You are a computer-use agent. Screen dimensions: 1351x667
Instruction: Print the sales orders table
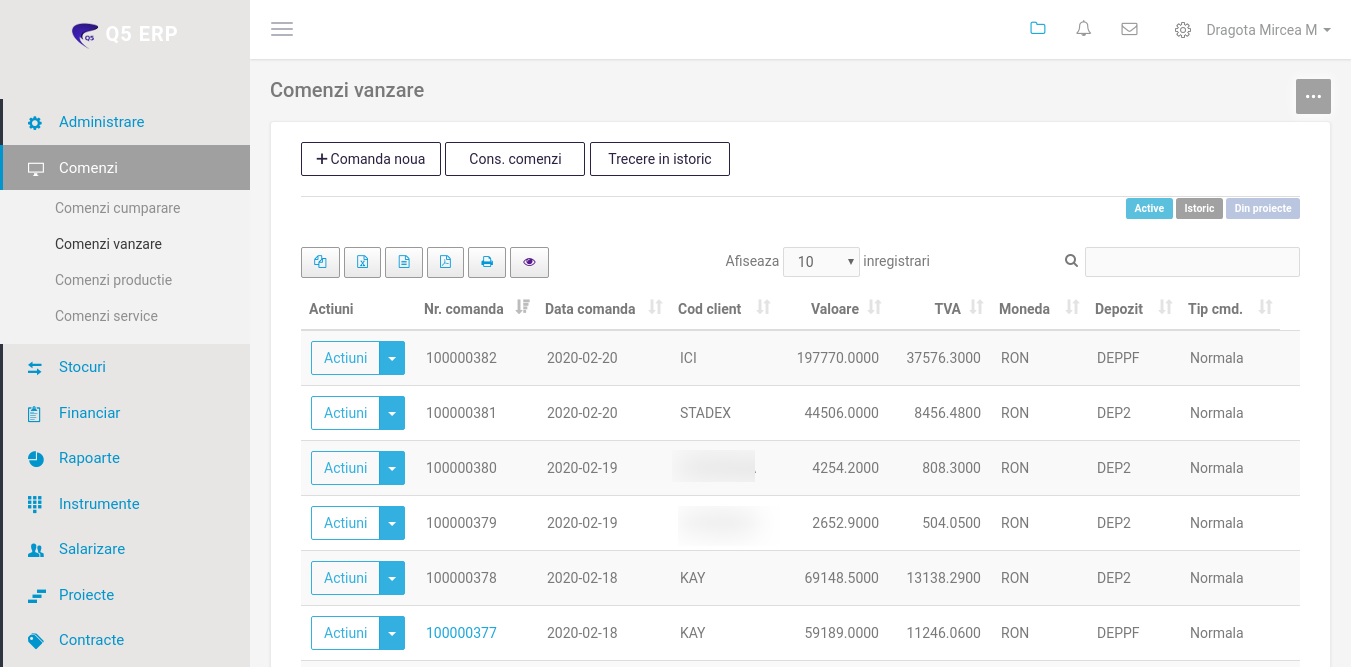pyautogui.click(x=487, y=262)
